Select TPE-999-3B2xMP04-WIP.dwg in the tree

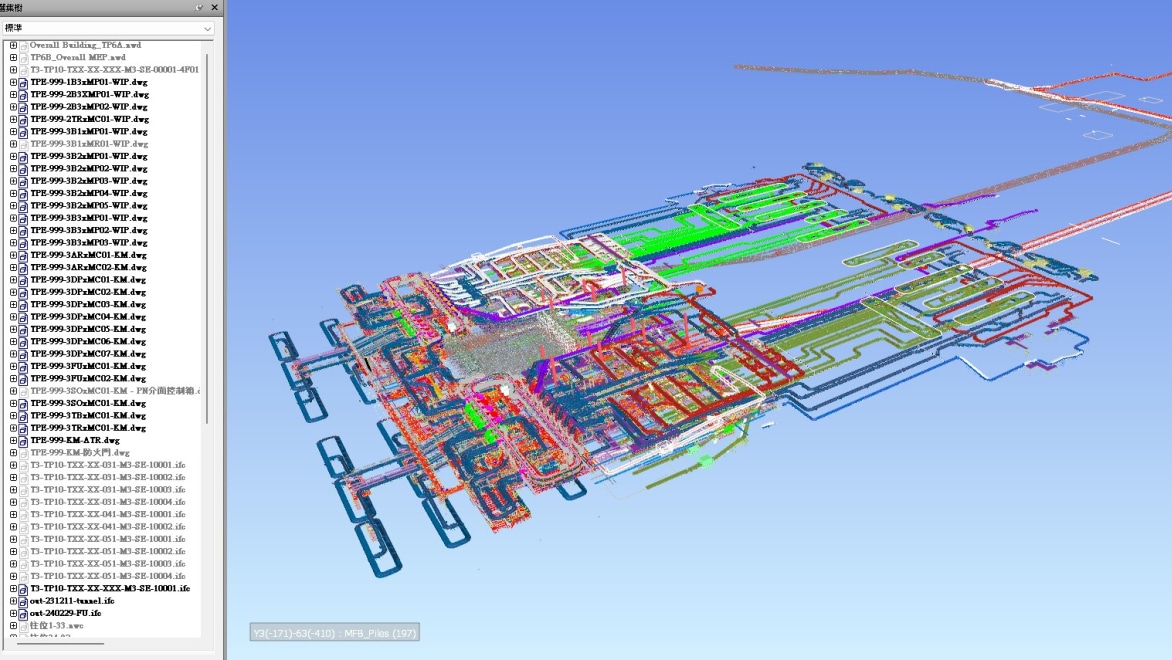88,193
